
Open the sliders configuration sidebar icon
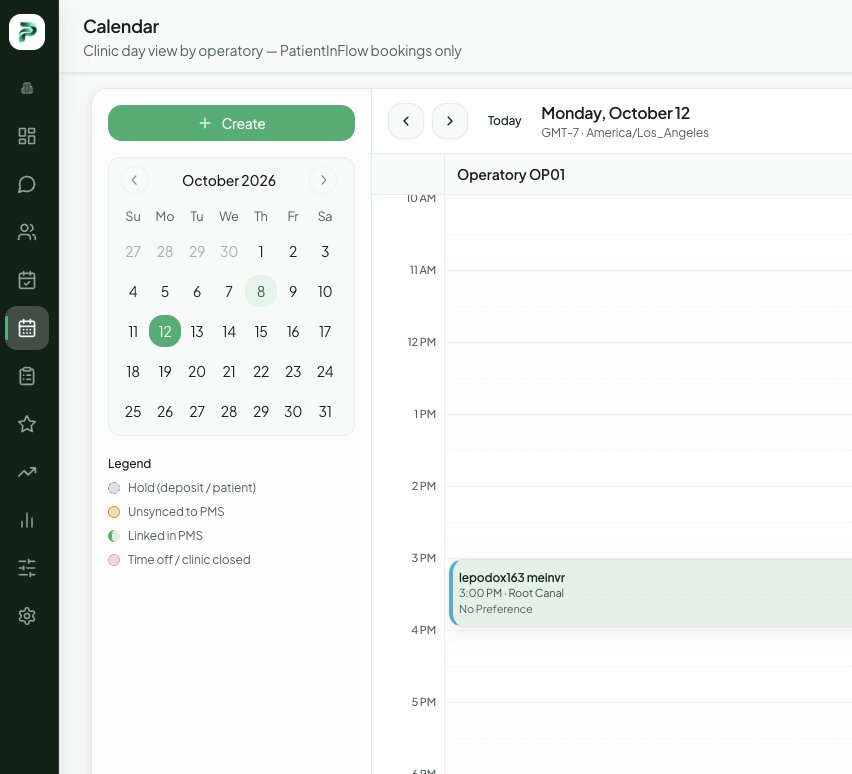tap(27, 568)
